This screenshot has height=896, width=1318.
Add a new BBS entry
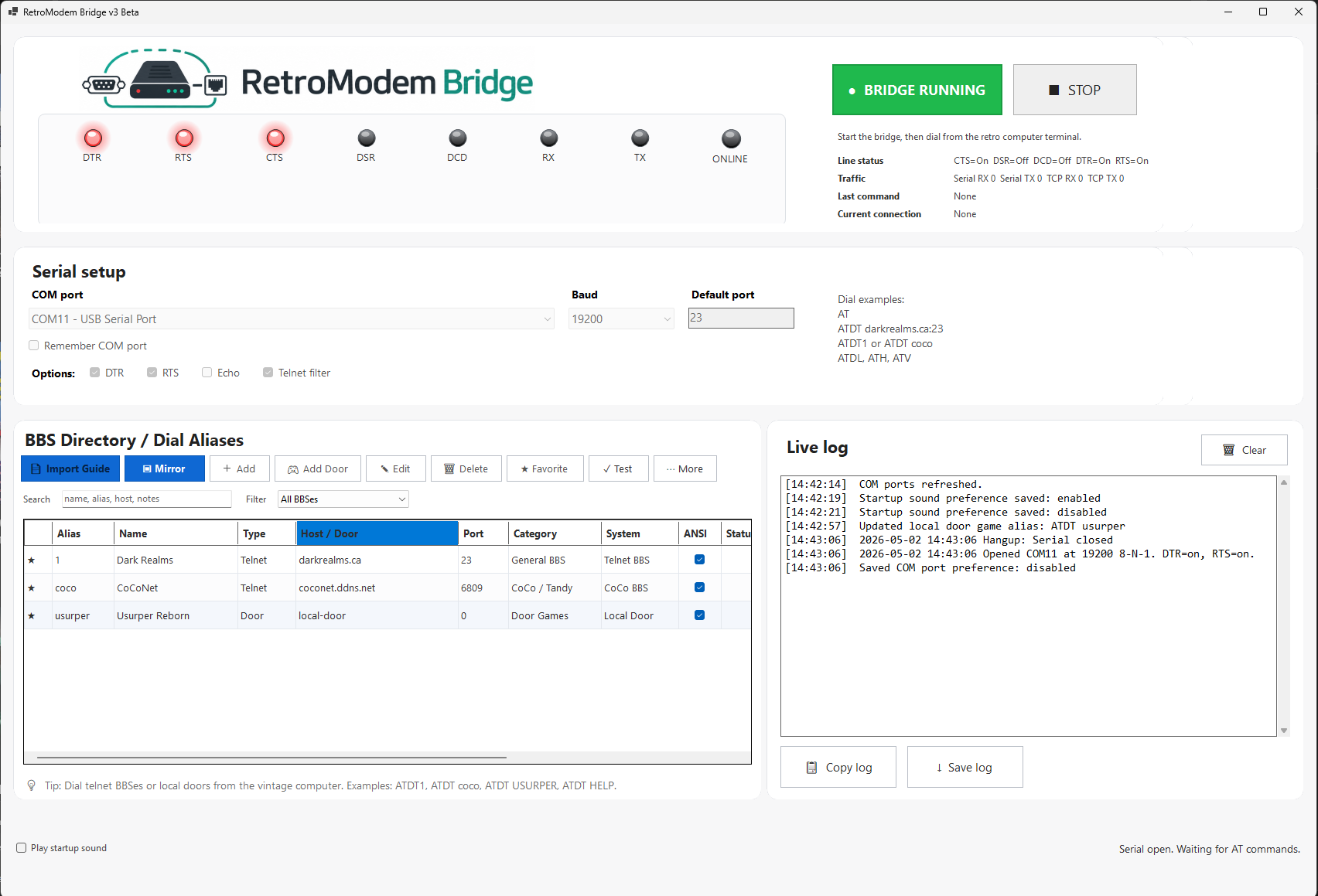[x=240, y=468]
